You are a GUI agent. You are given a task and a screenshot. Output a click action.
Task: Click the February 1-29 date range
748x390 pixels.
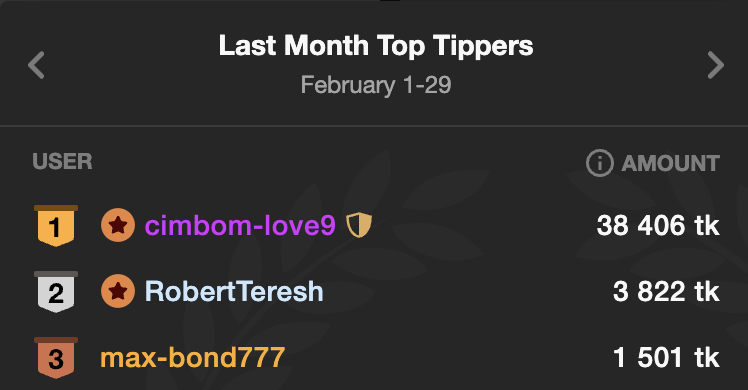pos(376,85)
